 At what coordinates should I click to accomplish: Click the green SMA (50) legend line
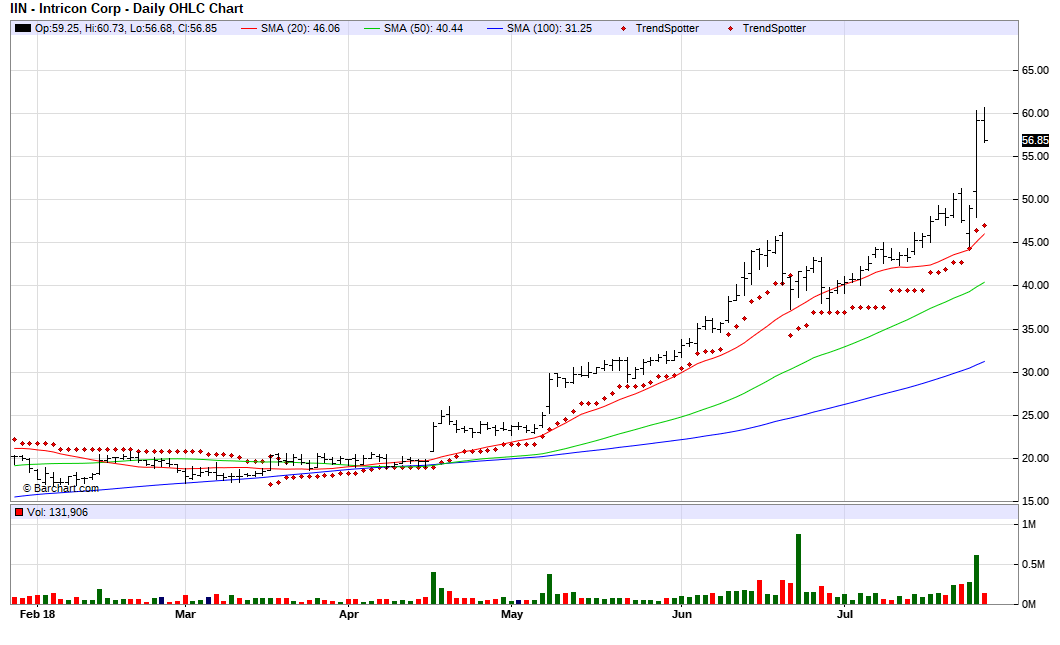click(372, 28)
